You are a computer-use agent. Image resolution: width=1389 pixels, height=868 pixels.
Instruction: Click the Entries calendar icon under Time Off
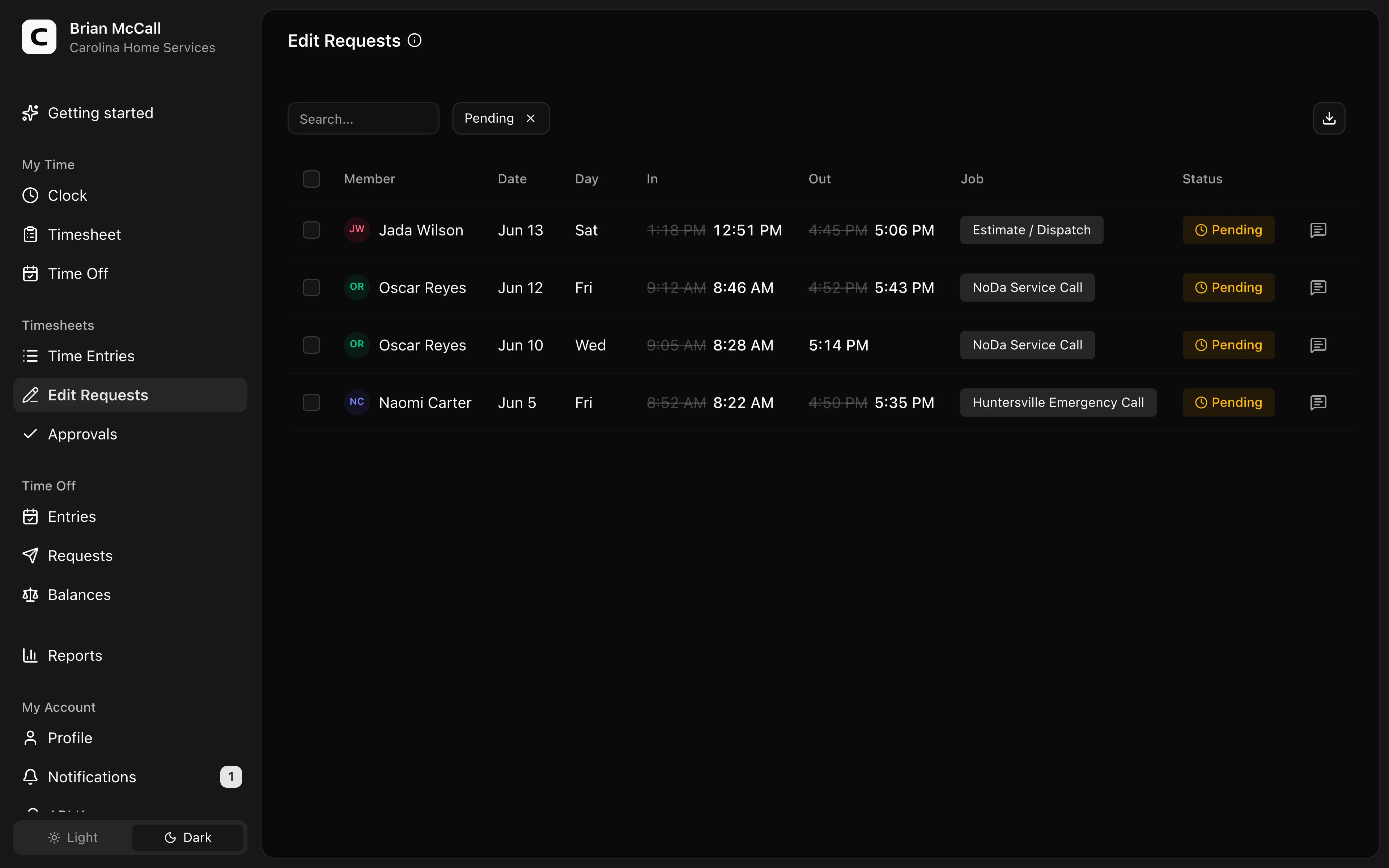click(x=30, y=517)
